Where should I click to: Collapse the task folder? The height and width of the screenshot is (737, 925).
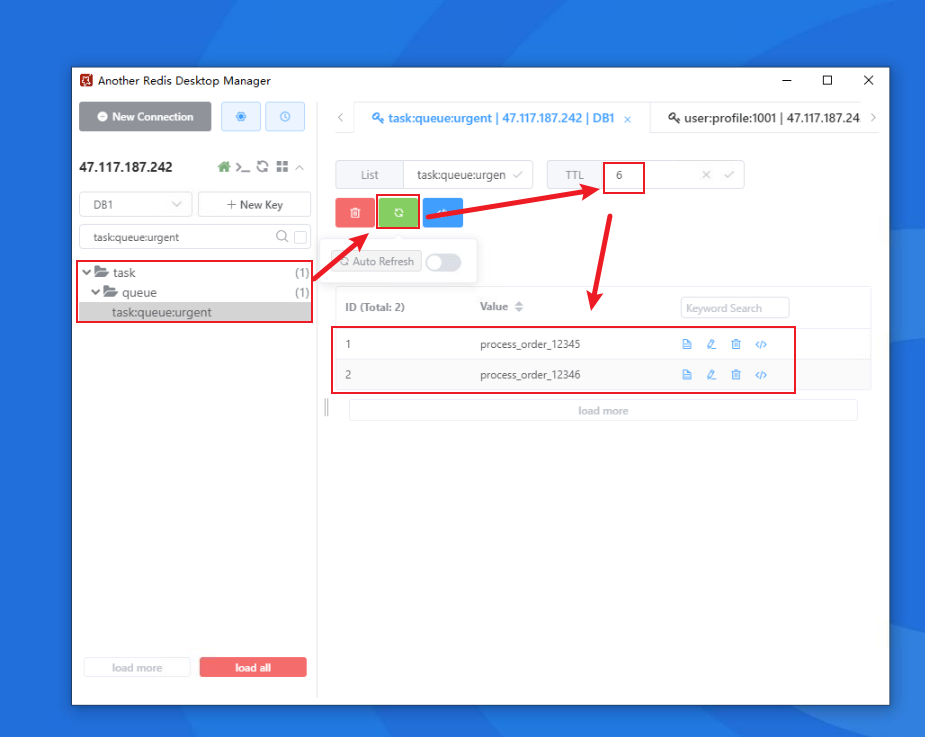[87, 272]
